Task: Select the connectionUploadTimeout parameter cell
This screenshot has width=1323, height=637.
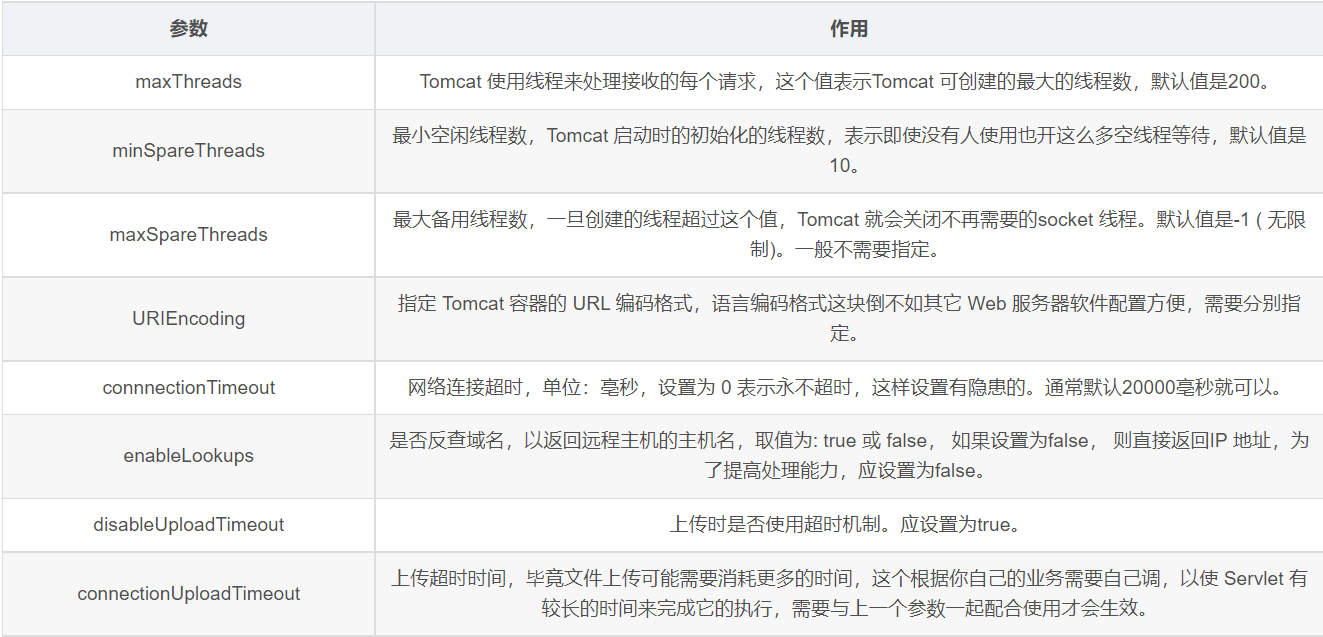Action: pos(188,594)
